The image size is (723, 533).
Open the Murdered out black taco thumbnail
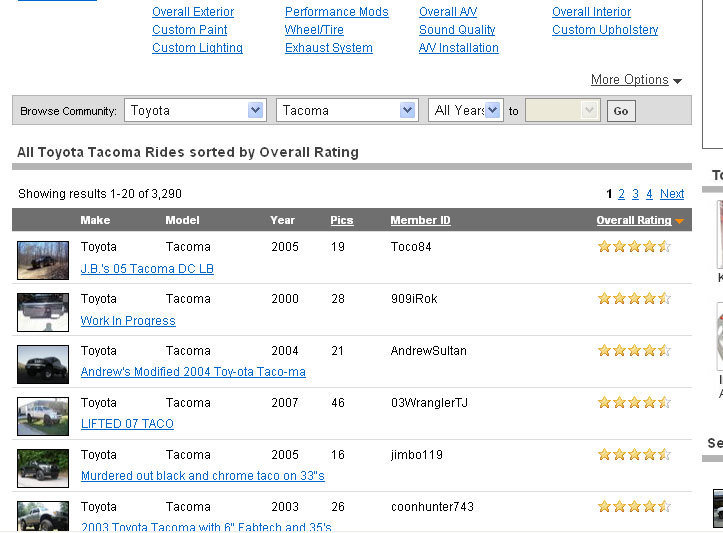pyautogui.click(x=43, y=469)
